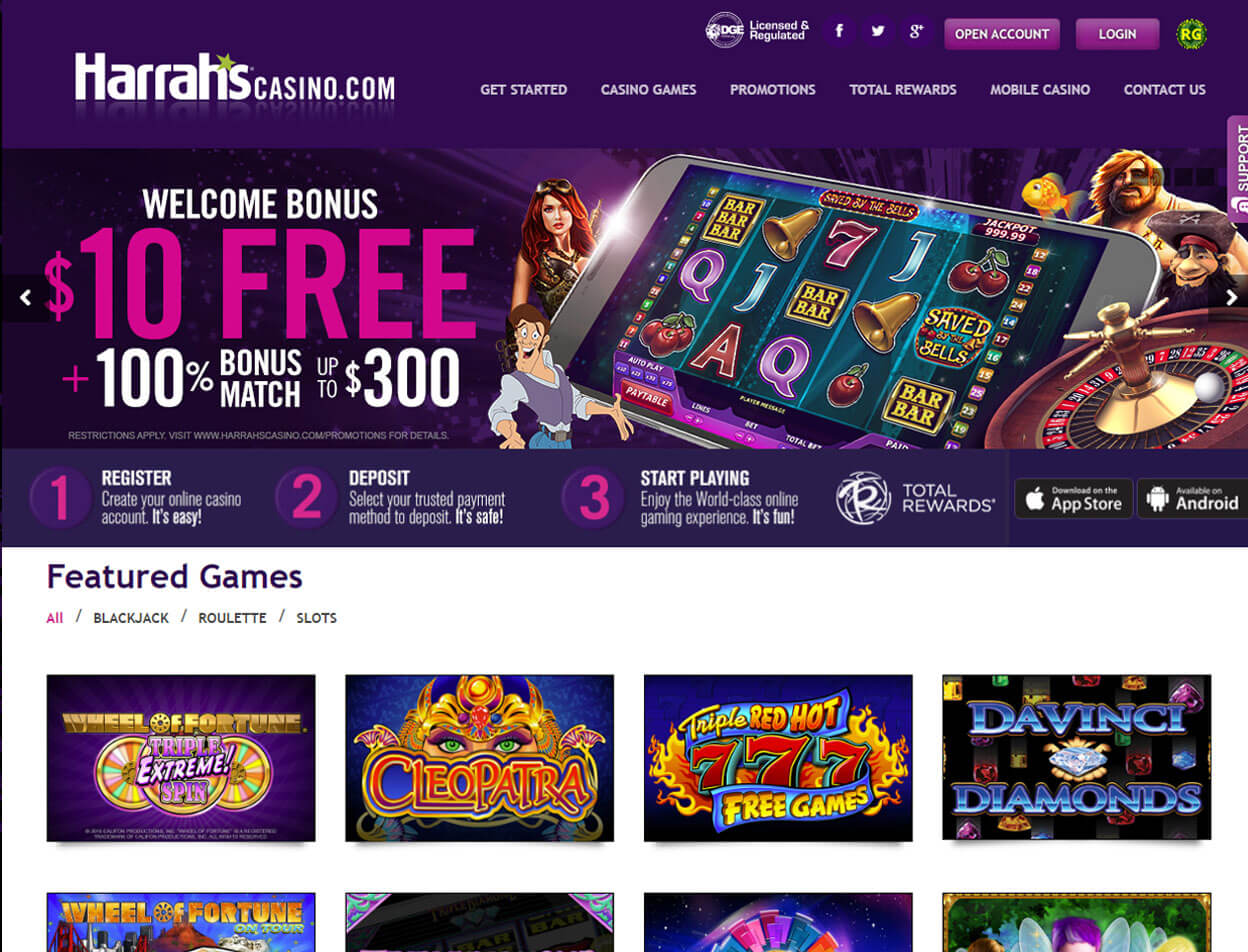Click the DGE Licensed & Regulated badge
Screen dimensions: 1248x952
tap(757, 31)
